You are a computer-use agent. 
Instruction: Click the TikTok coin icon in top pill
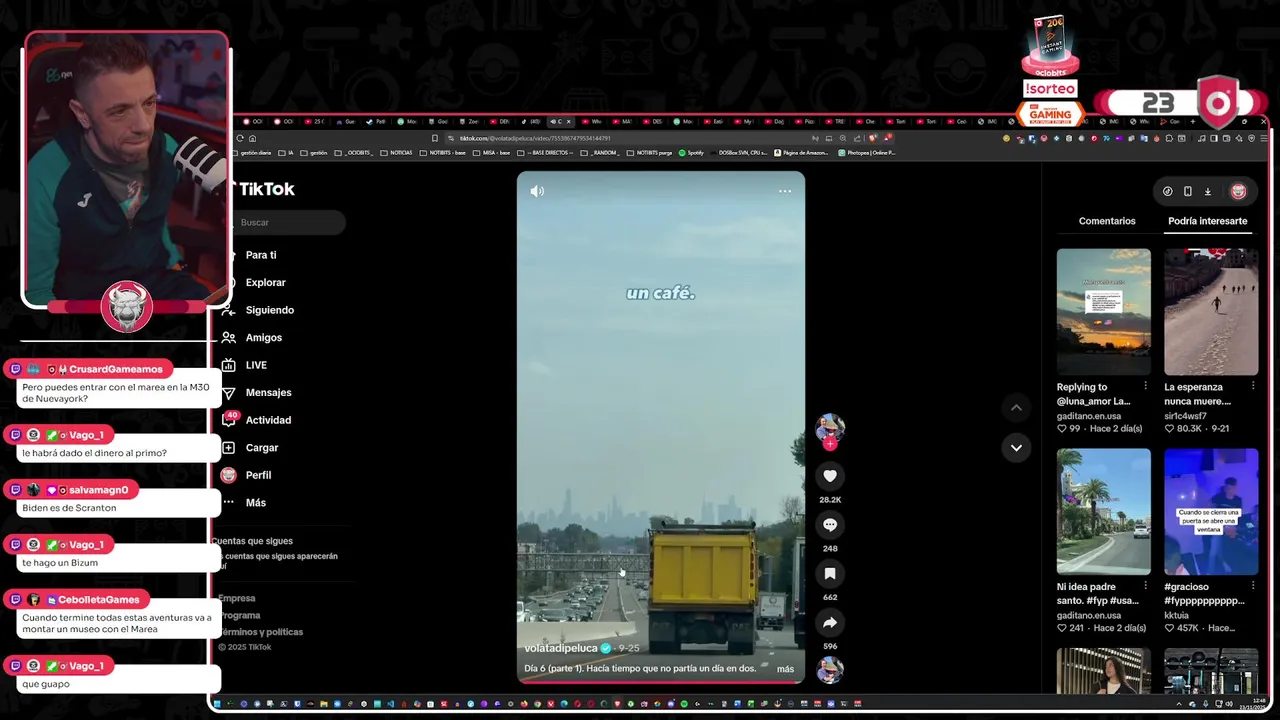[1167, 191]
